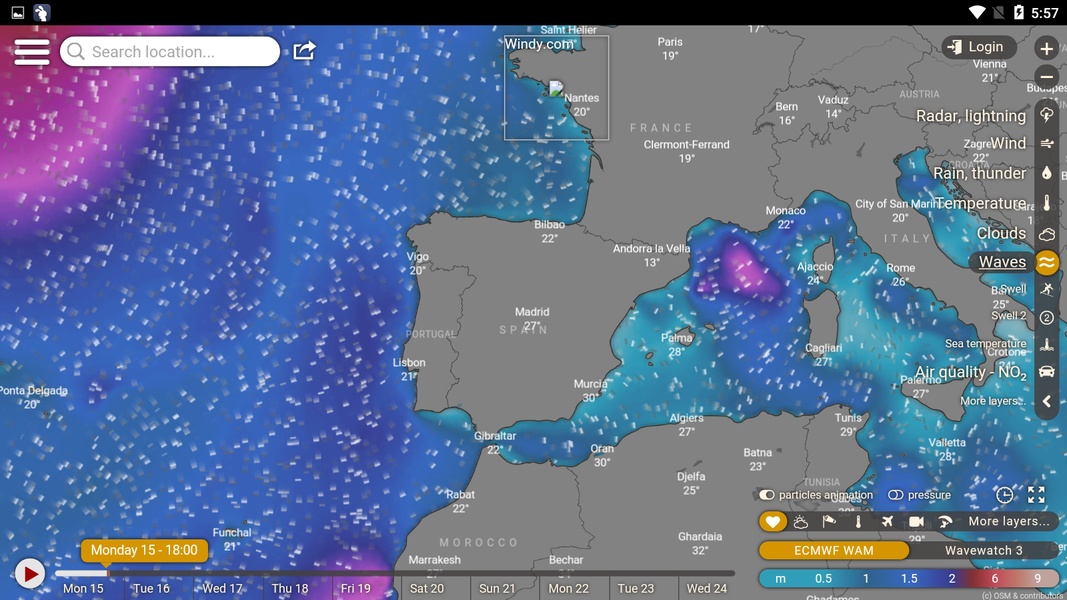Toggle fullscreen map mode
This screenshot has width=1067, height=600.
(1036, 495)
